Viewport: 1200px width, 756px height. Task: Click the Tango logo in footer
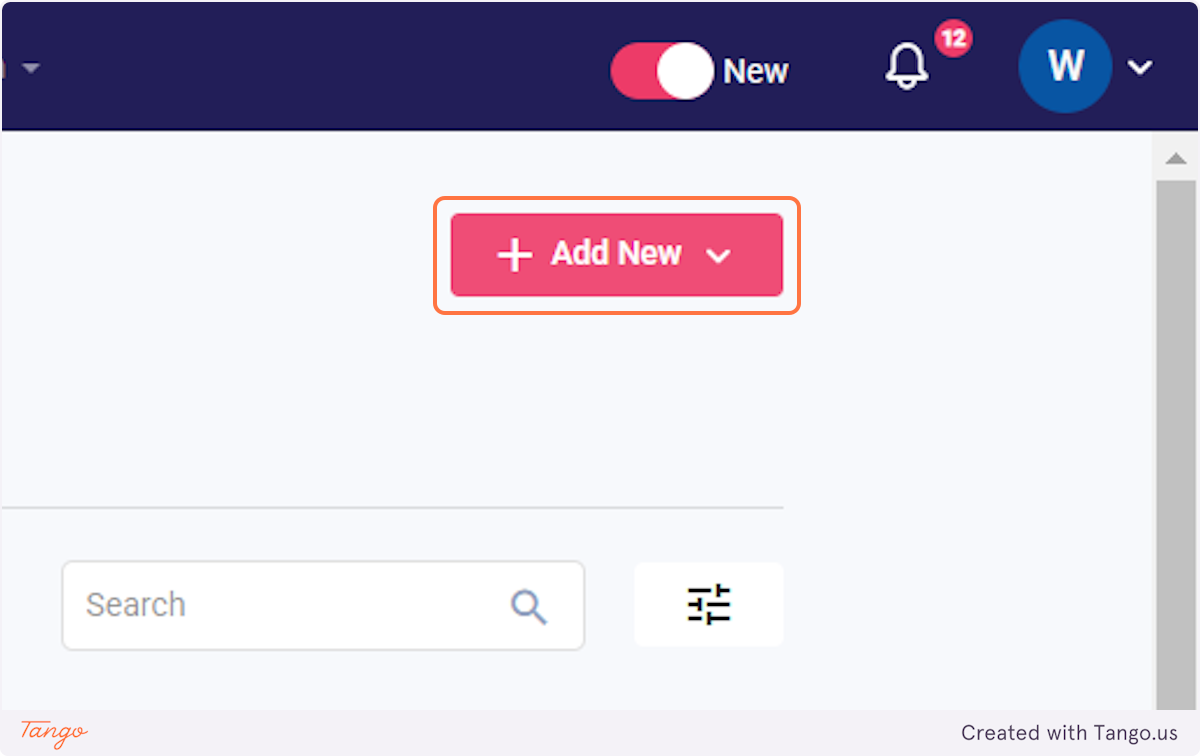tap(54, 733)
